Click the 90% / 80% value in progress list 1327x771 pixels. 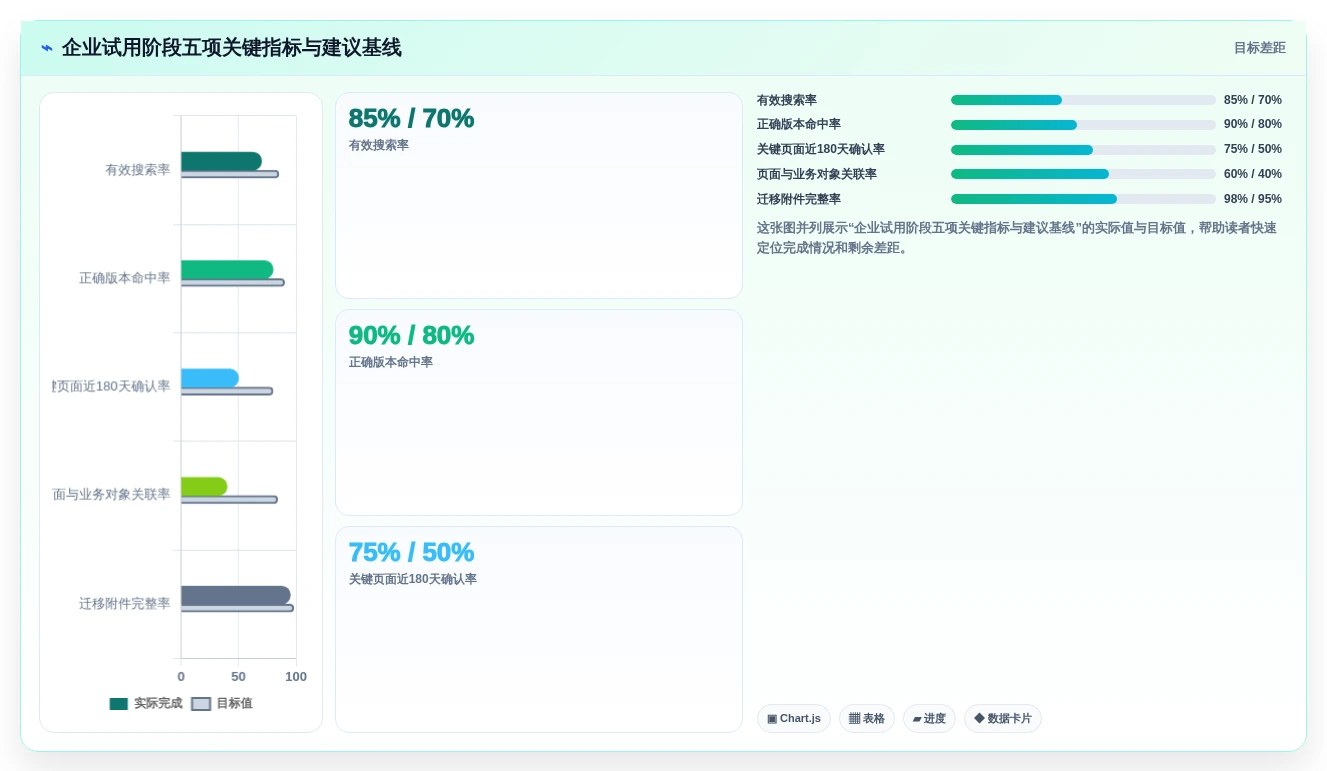click(x=1253, y=124)
